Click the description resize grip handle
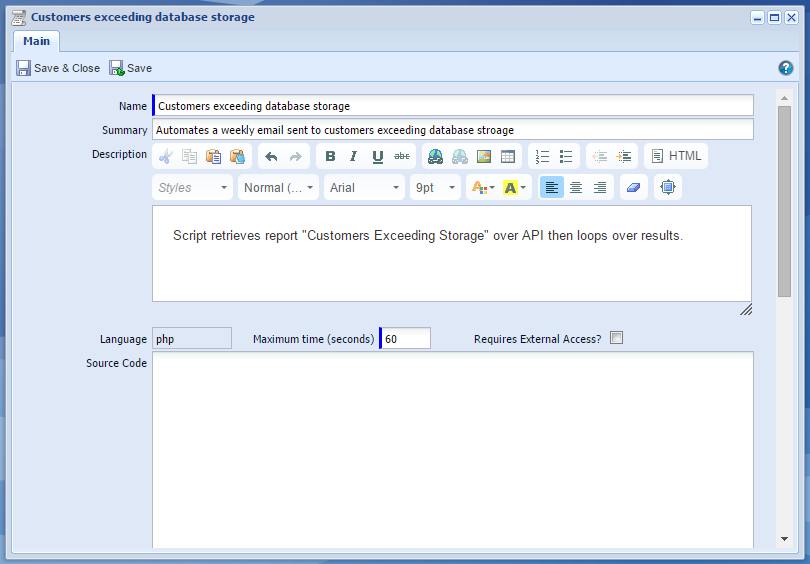 click(746, 309)
